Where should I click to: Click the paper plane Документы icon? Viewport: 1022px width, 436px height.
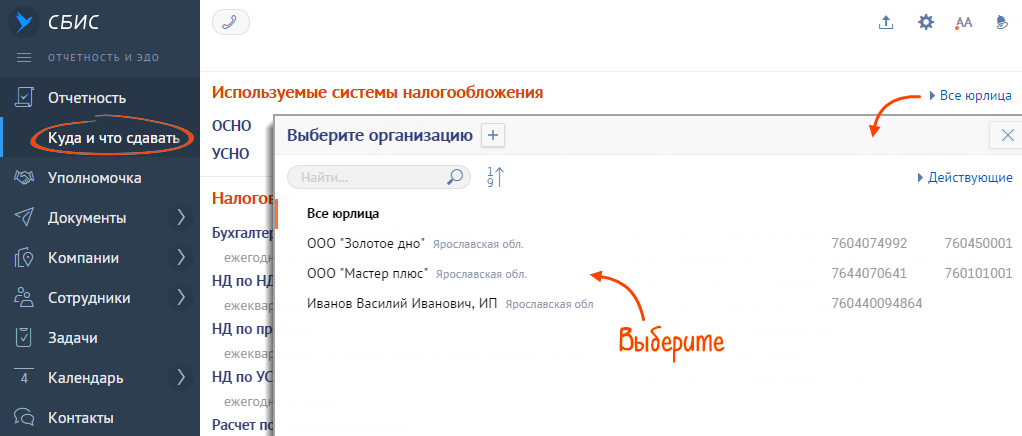coord(24,217)
